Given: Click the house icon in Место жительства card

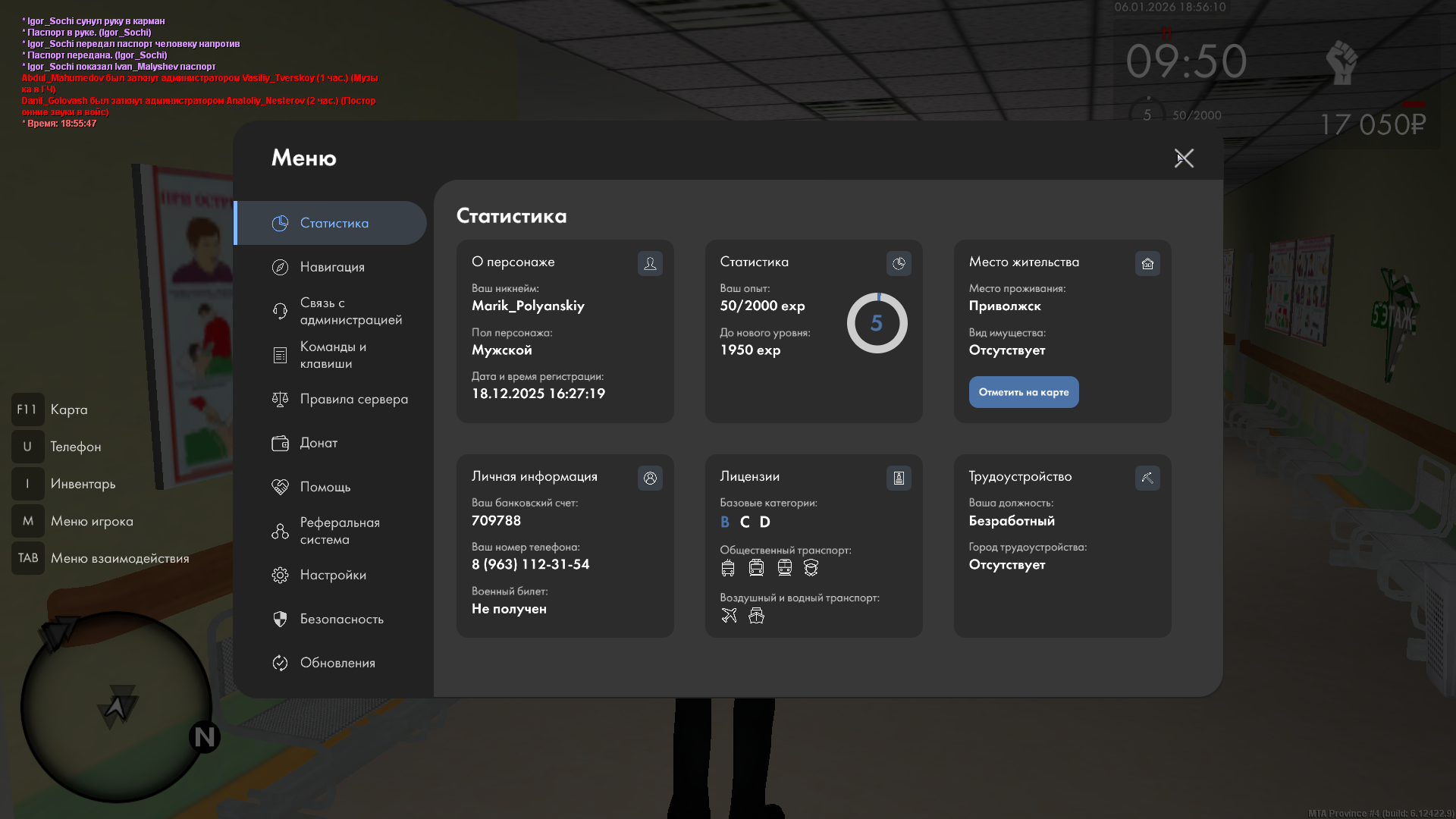Looking at the screenshot, I should (1147, 263).
